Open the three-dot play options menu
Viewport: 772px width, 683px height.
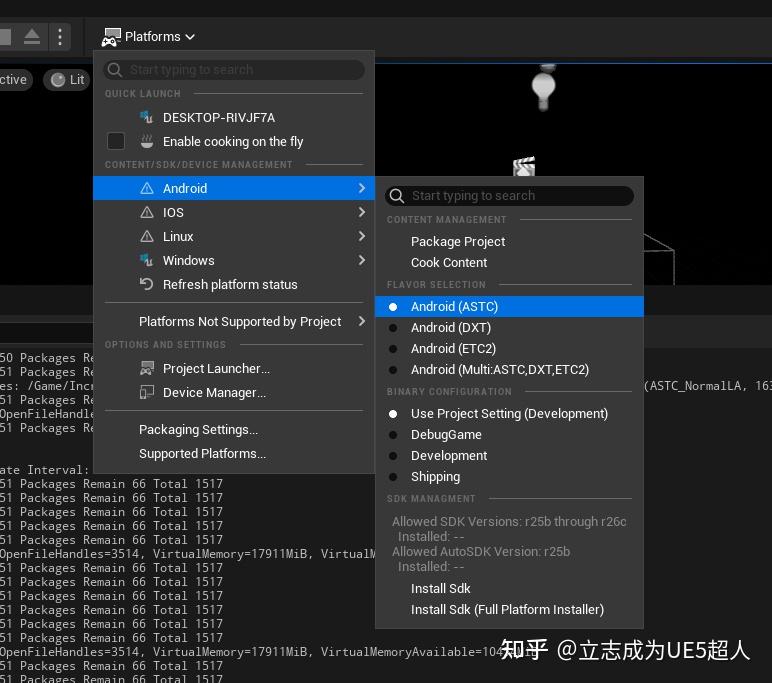(x=60, y=37)
